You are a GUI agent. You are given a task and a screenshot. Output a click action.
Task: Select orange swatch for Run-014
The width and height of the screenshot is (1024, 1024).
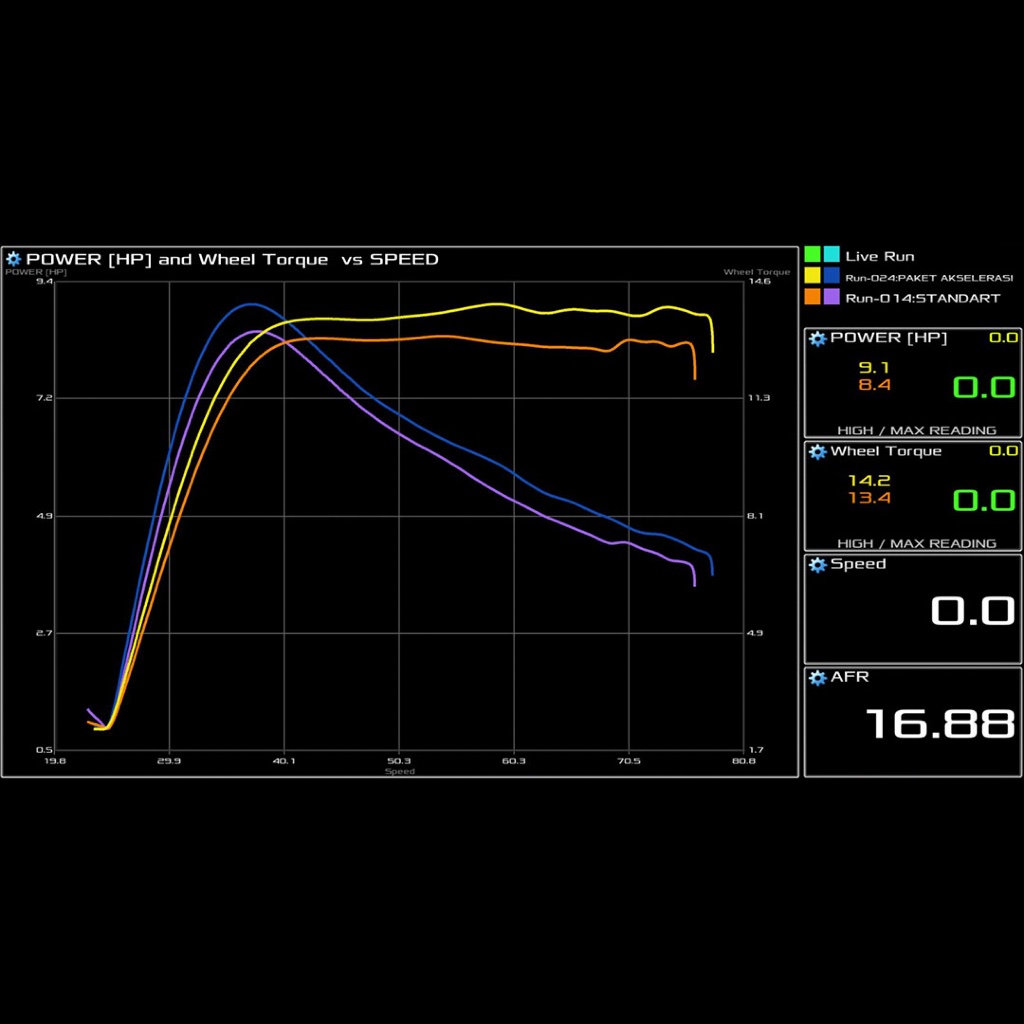(x=812, y=297)
